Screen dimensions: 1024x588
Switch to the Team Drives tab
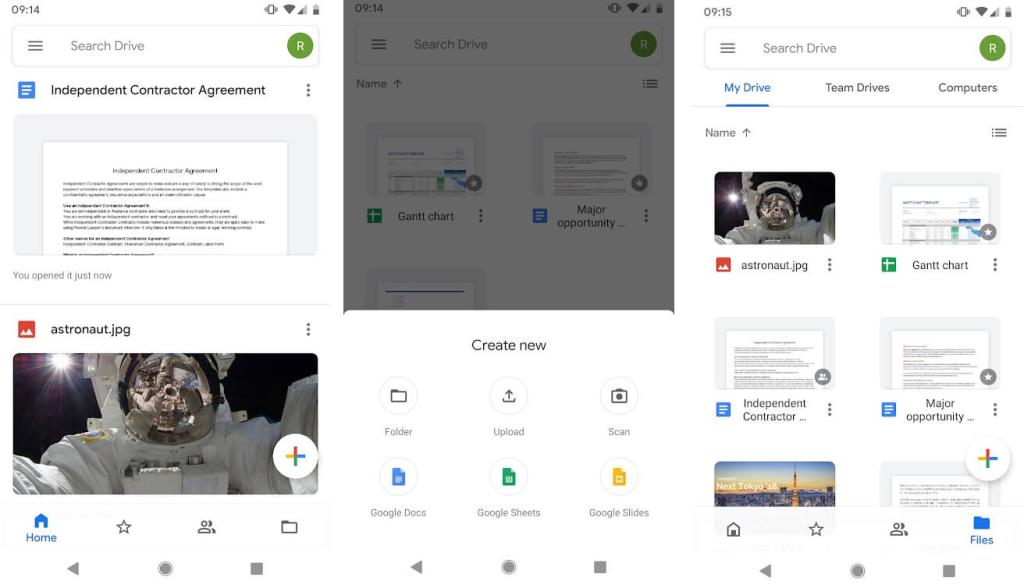pyautogui.click(x=857, y=88)
